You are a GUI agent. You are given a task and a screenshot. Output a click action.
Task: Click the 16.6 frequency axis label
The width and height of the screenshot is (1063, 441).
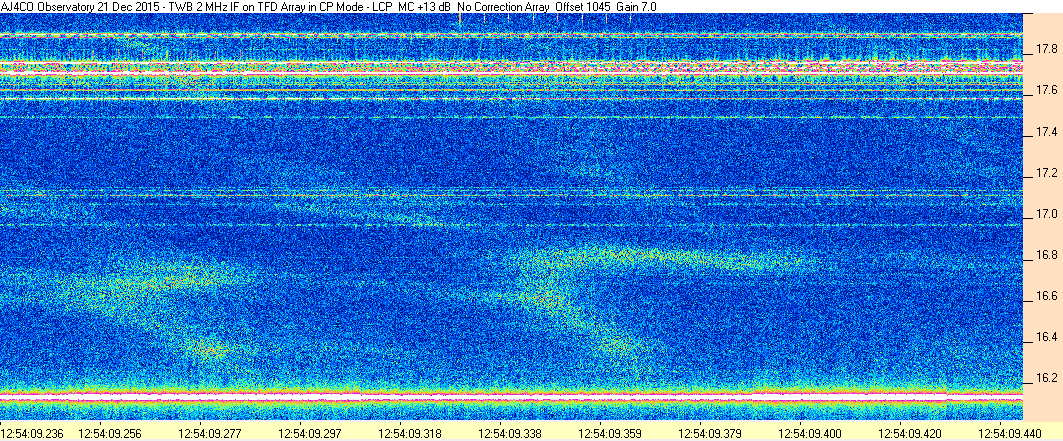(1047, 297)
